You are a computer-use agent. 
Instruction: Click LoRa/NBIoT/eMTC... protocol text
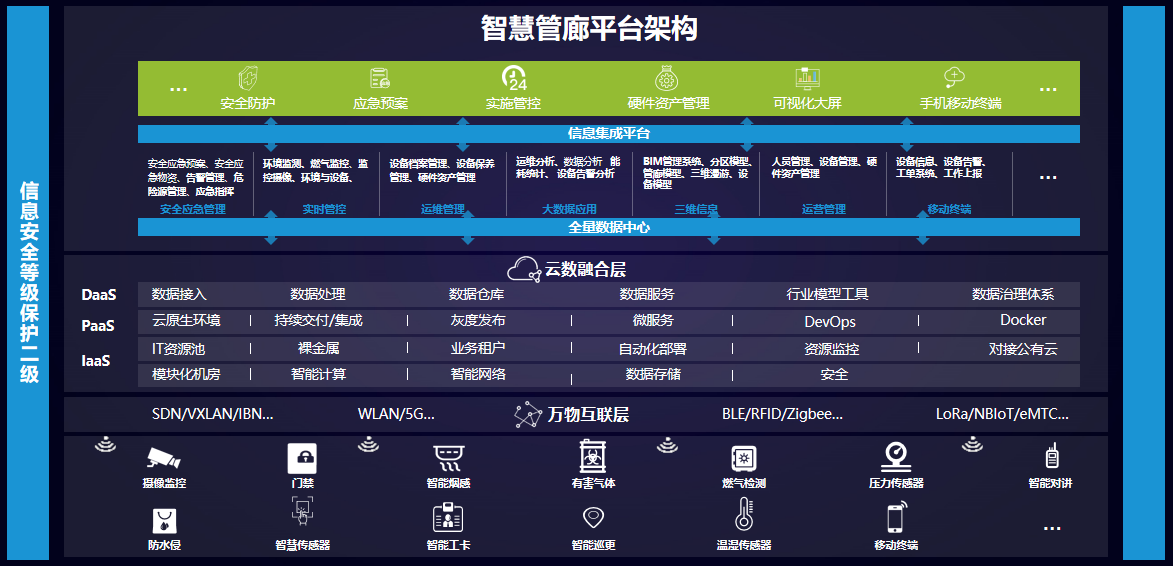(1002, 413)
